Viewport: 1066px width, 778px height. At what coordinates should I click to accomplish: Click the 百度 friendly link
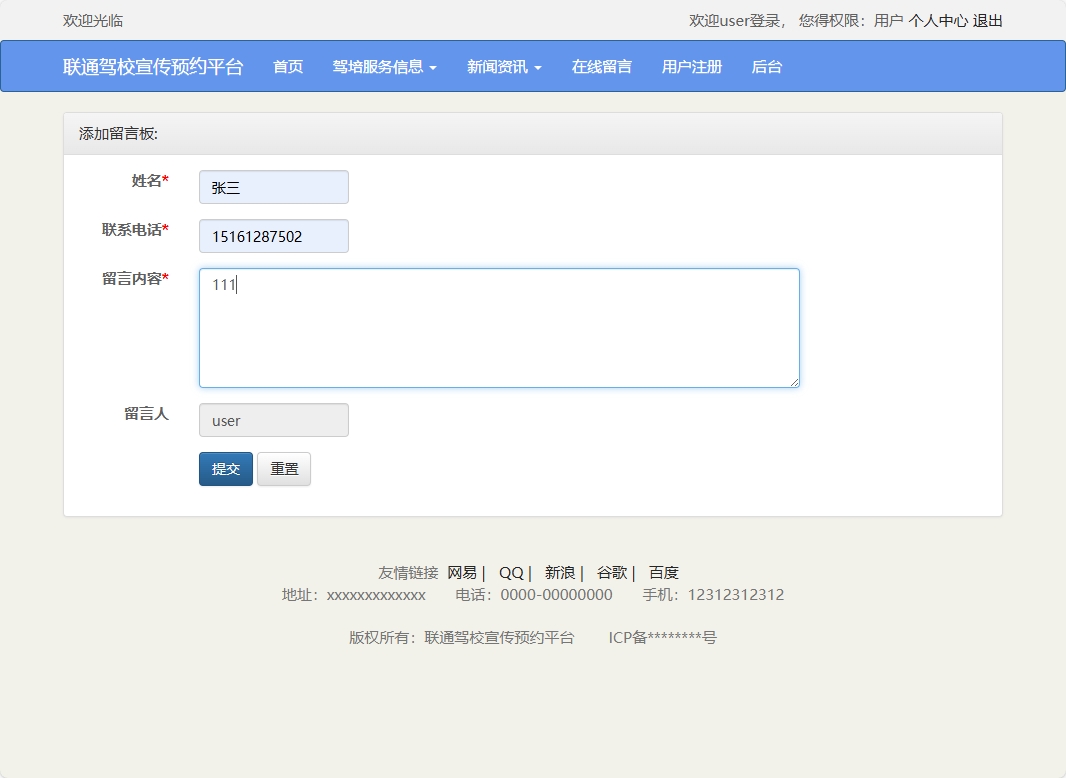point(665,572)
